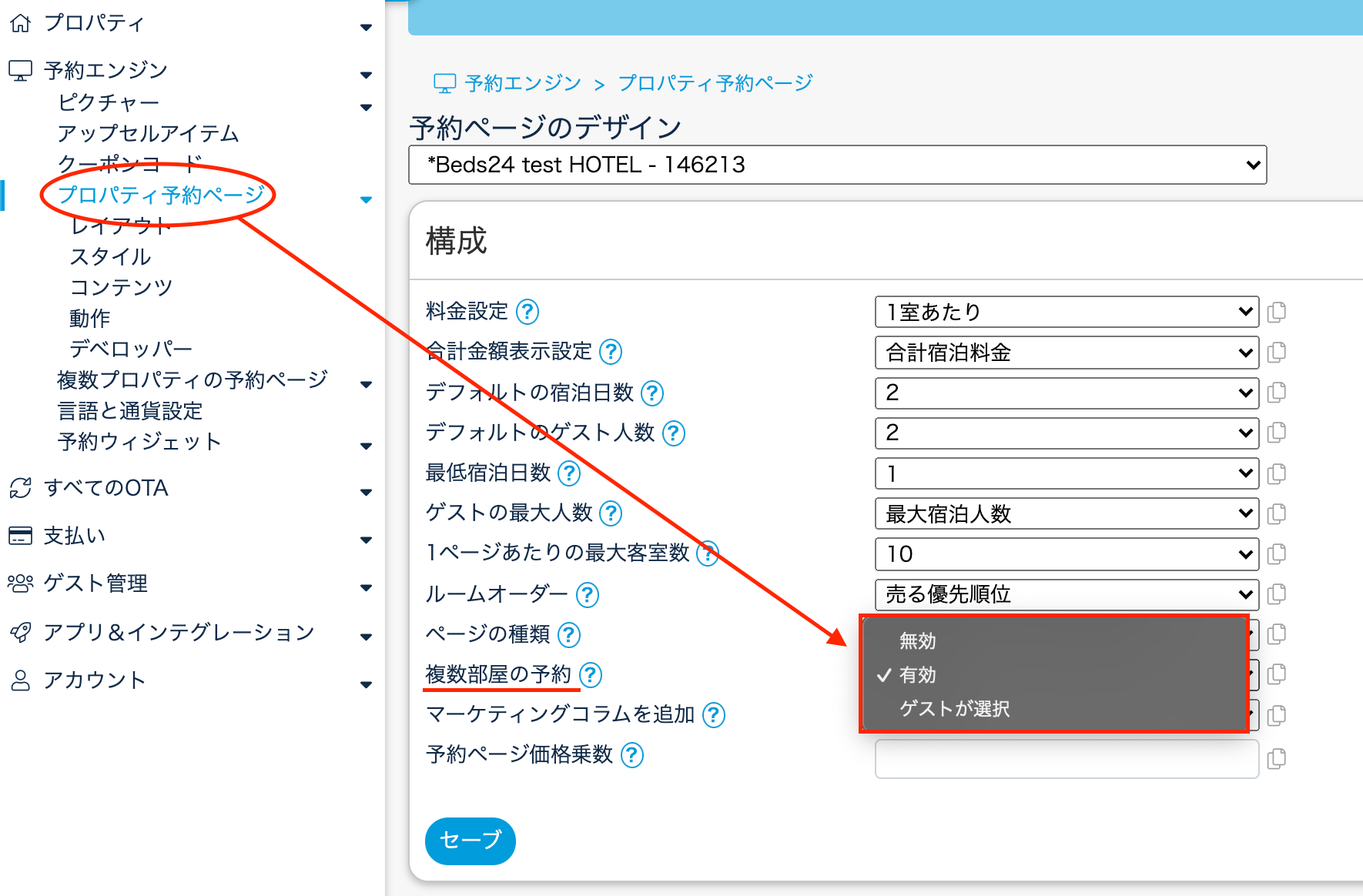1363x896 pixels.
Task: Choose ゲストが選択 from the dropdown list
Action: pos(954,708)
